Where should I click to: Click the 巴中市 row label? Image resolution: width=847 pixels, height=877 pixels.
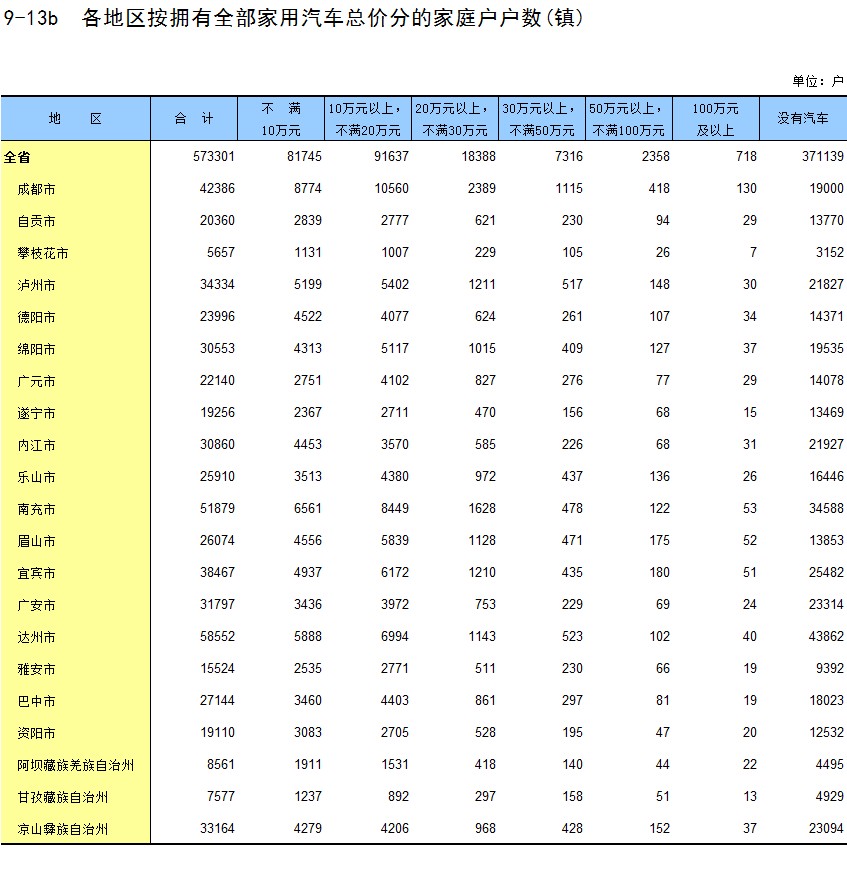click(x=36, y=701)
